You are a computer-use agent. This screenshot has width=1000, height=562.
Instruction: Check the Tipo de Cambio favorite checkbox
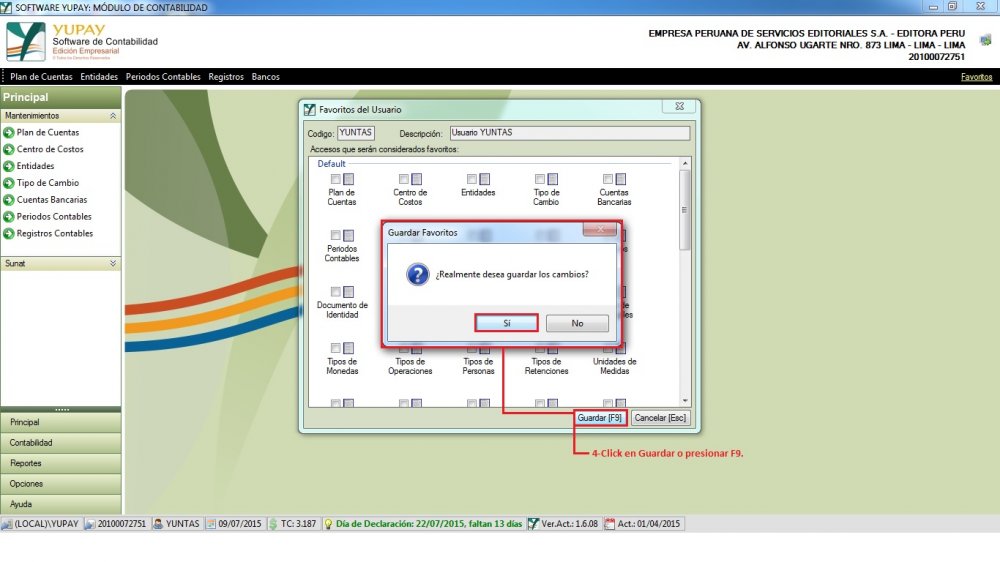coord(540,179)
